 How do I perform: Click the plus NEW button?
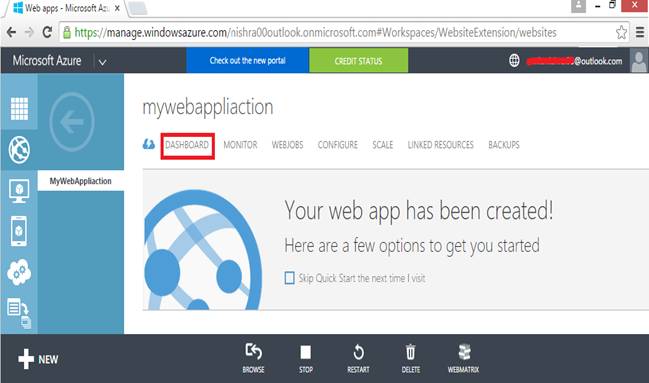38,359
